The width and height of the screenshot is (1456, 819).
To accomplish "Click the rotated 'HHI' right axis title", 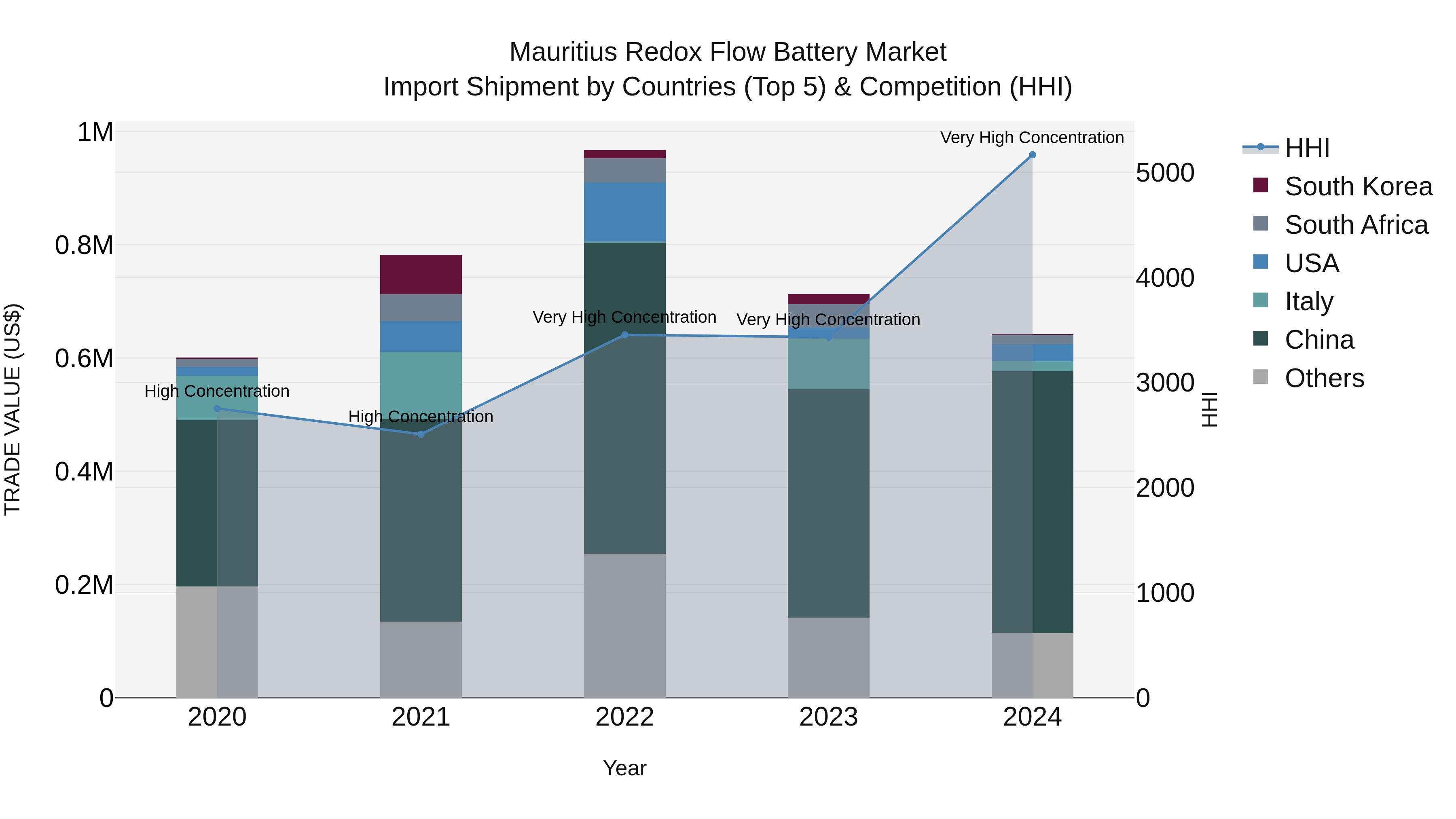I will point(1209,409).
